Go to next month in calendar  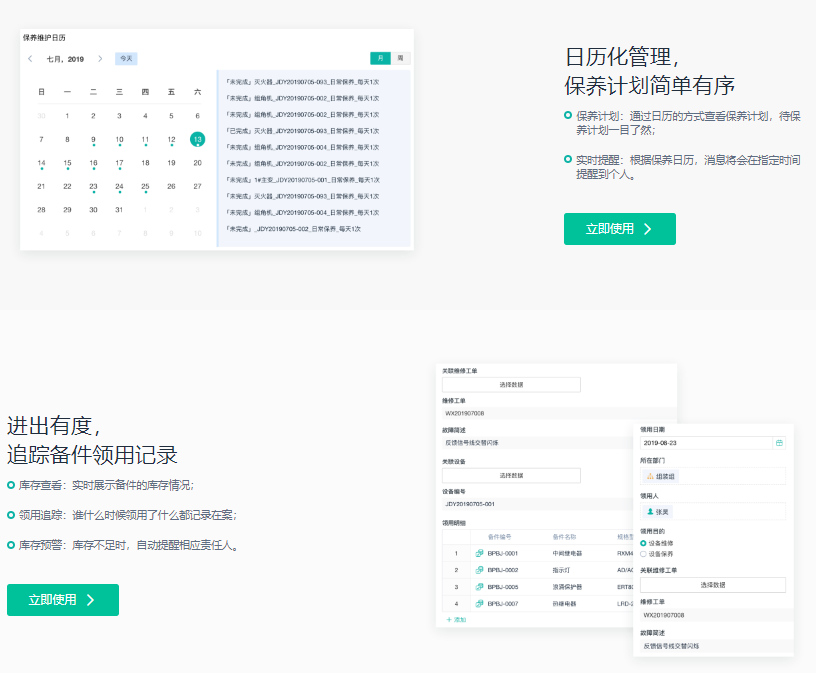pyautogui.click(x=100, y=59)
